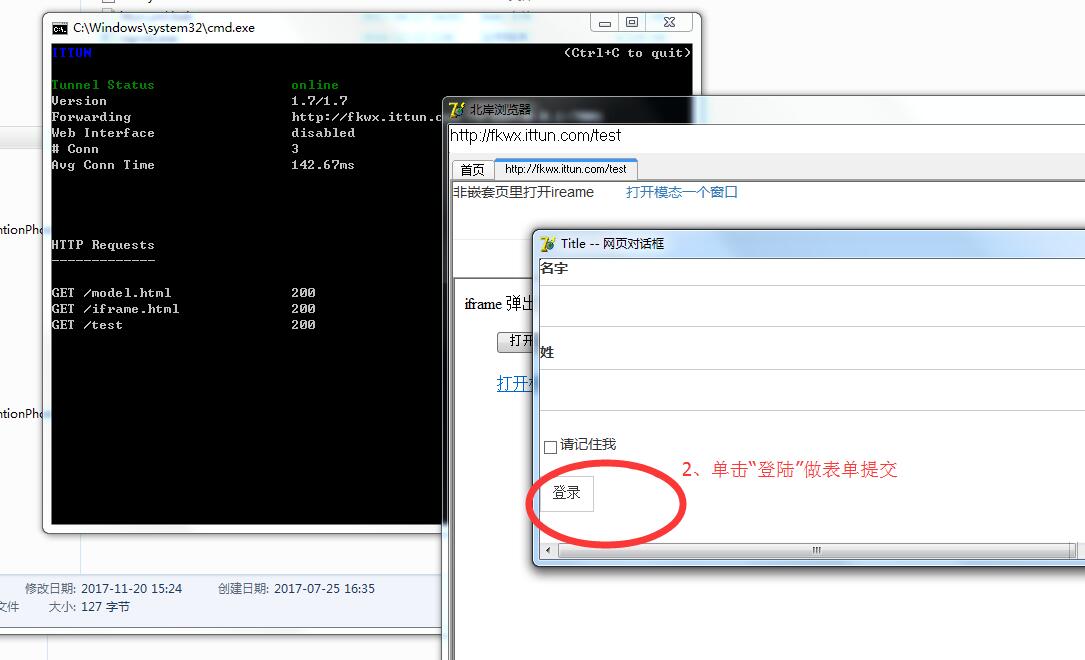The height and width of the screenshot is (660, 1085).
Task: Click the 北岸浏览器 browser logo icon
Action: click(457, 109)
